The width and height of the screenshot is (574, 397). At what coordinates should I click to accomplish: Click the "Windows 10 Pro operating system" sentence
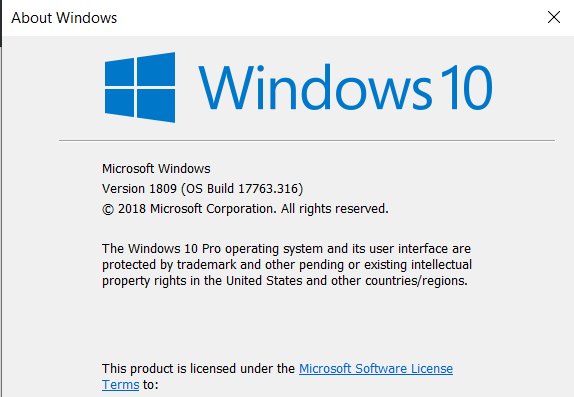[x=286, y=249]
